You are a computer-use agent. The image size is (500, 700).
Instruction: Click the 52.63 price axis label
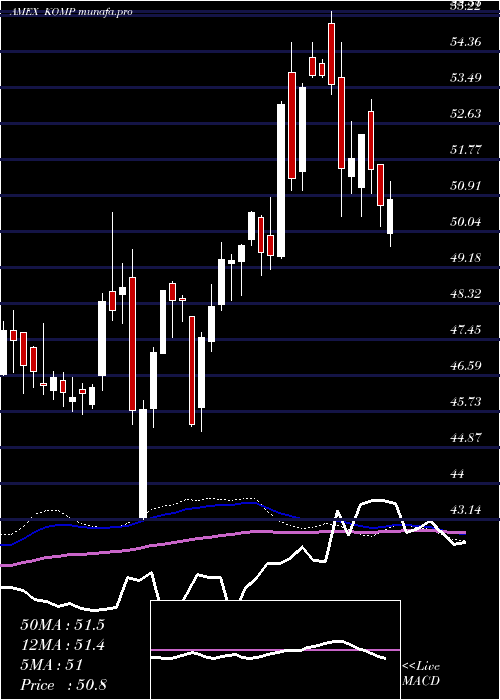[x=466, y=114]
